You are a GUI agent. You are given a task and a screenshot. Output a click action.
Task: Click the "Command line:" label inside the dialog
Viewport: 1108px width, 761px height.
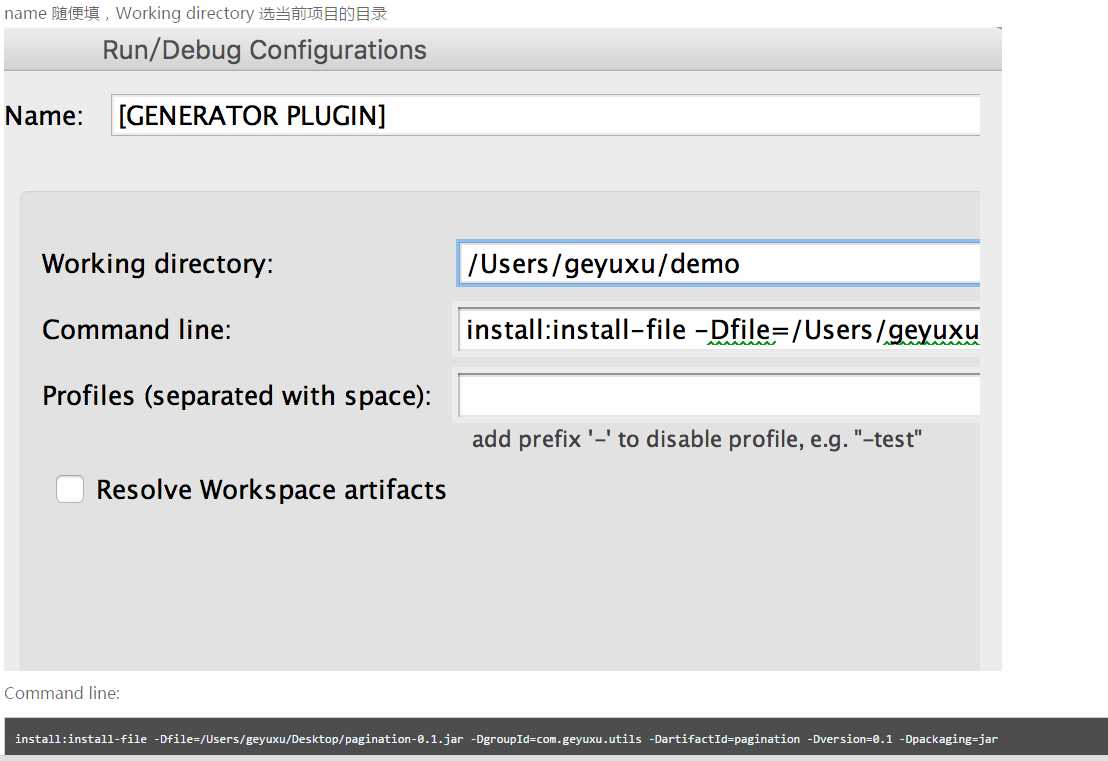[136, 330]
